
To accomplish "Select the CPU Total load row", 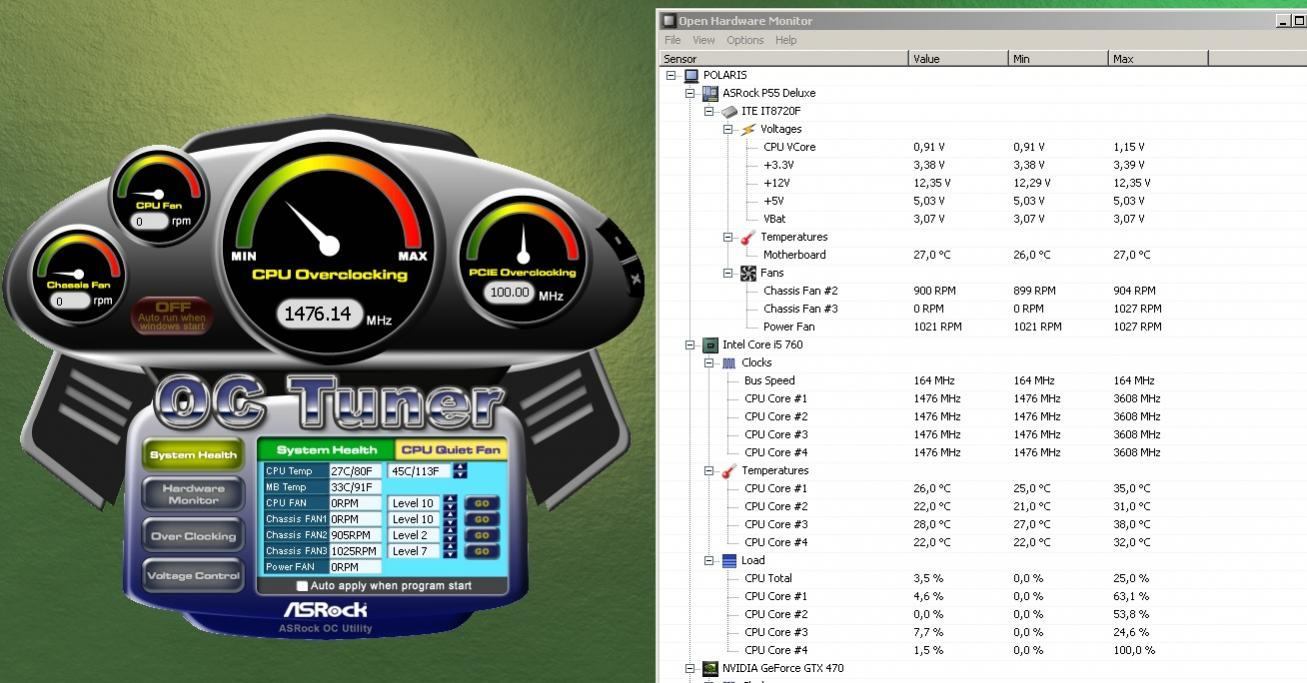I will [982, 579].
